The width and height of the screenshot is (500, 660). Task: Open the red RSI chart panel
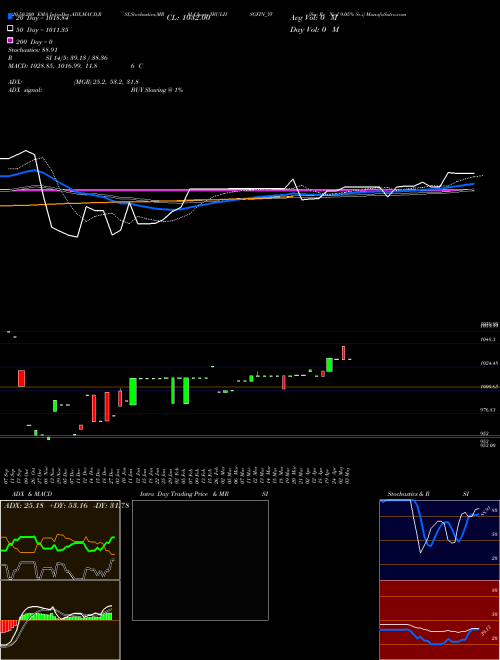point(439,620)
